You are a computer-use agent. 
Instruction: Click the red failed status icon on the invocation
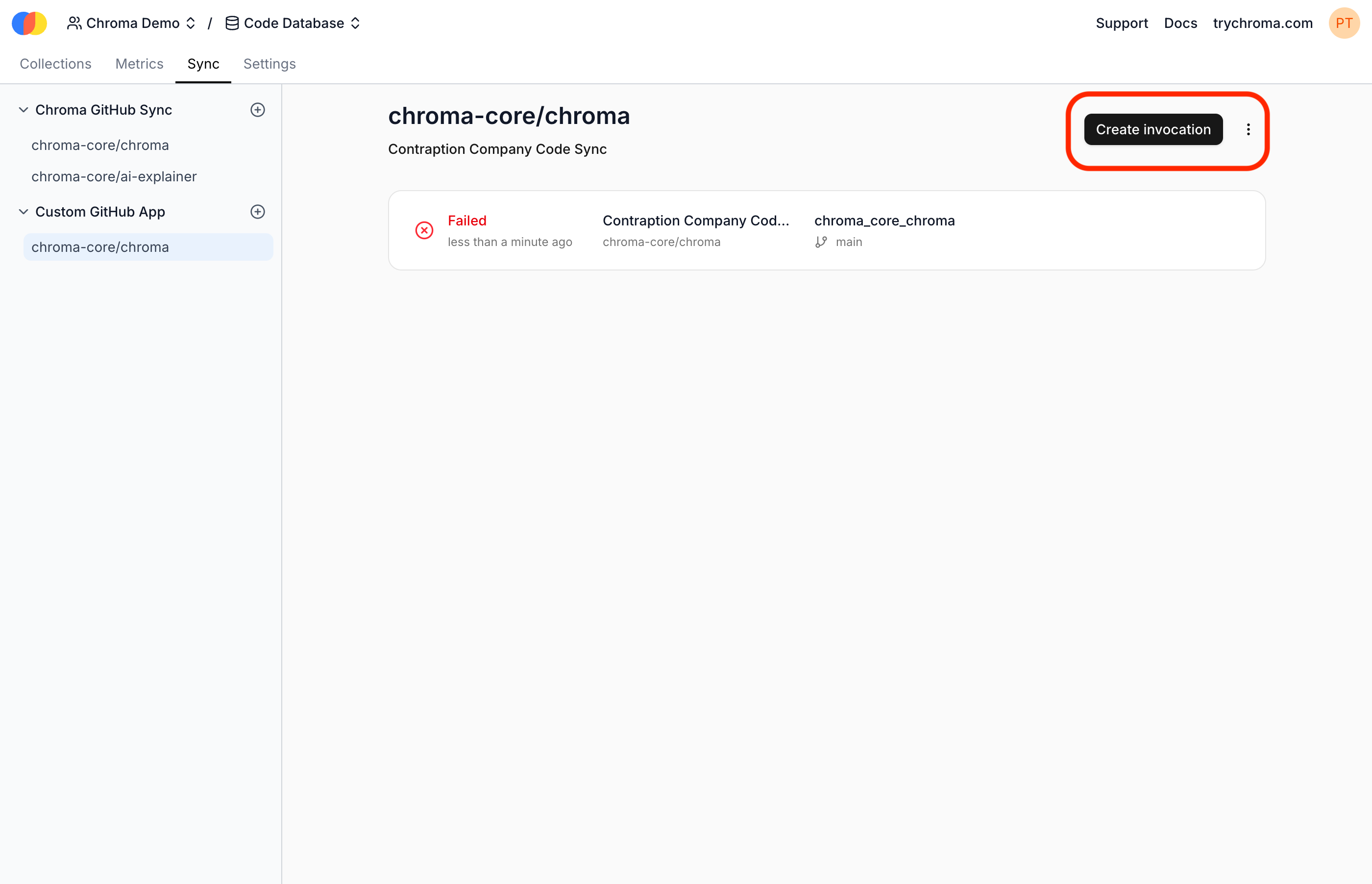424,230
